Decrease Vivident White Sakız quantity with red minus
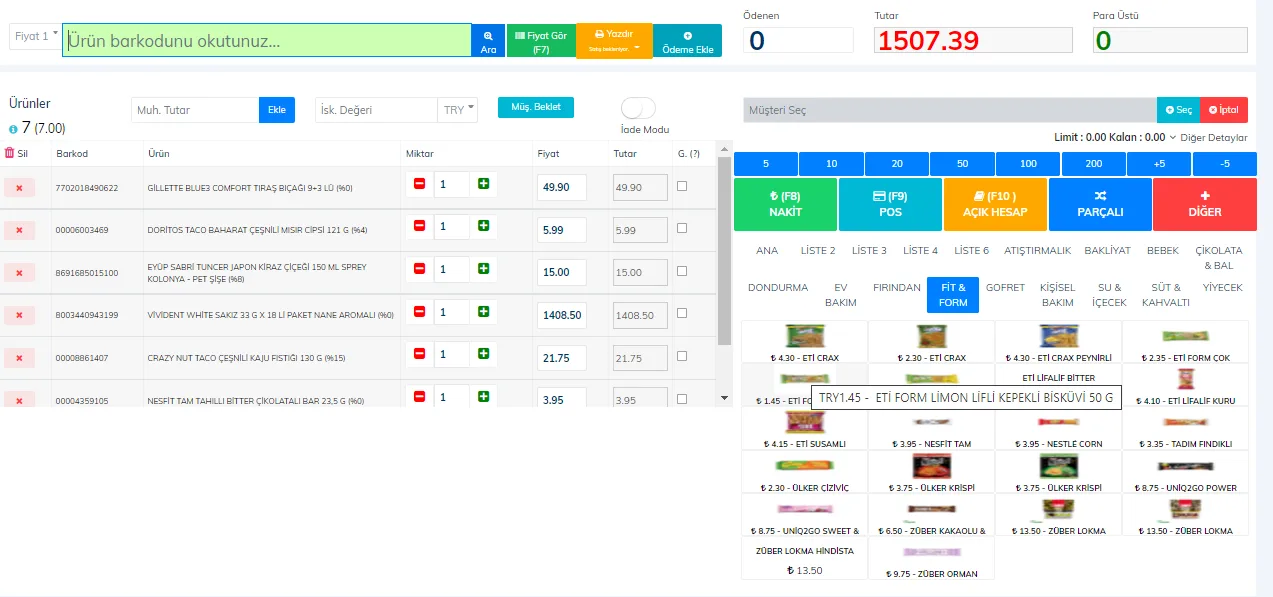The height and width of the screenshot is (597, 1273). (x=419, y=312)
